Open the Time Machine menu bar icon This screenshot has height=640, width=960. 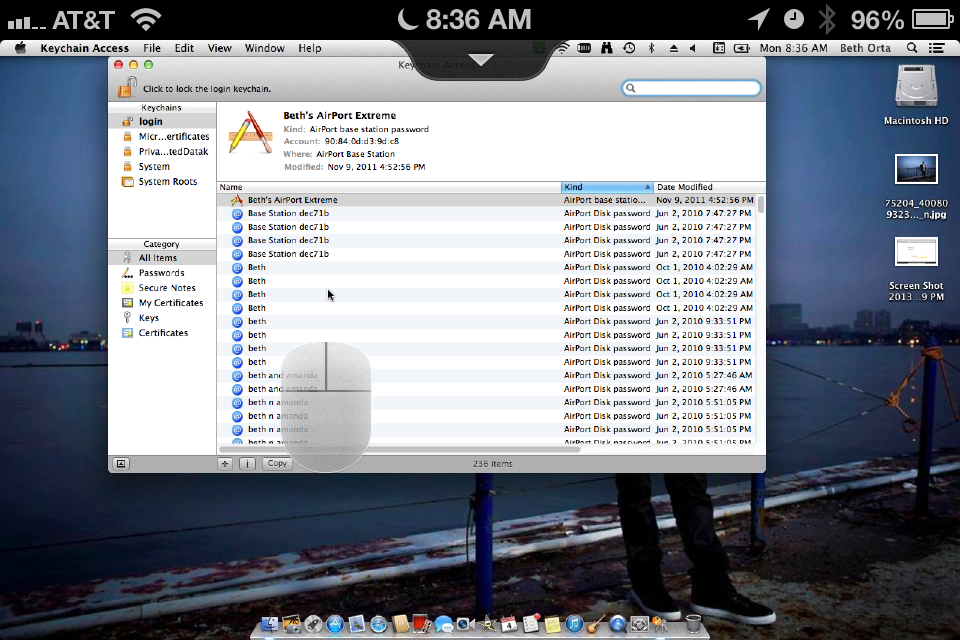point(629,48)
